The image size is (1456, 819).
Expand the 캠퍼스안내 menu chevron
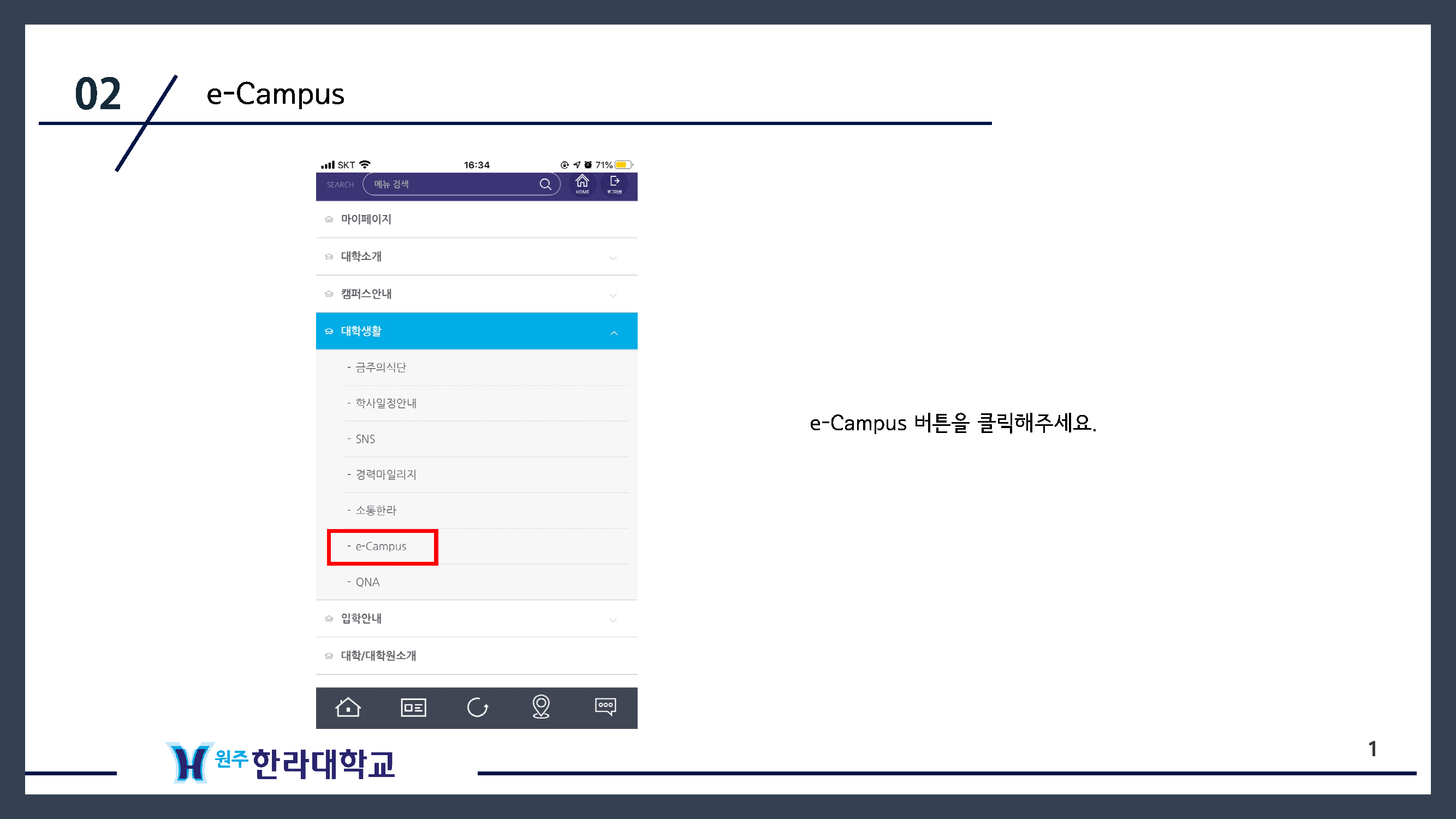click(613, 295)
